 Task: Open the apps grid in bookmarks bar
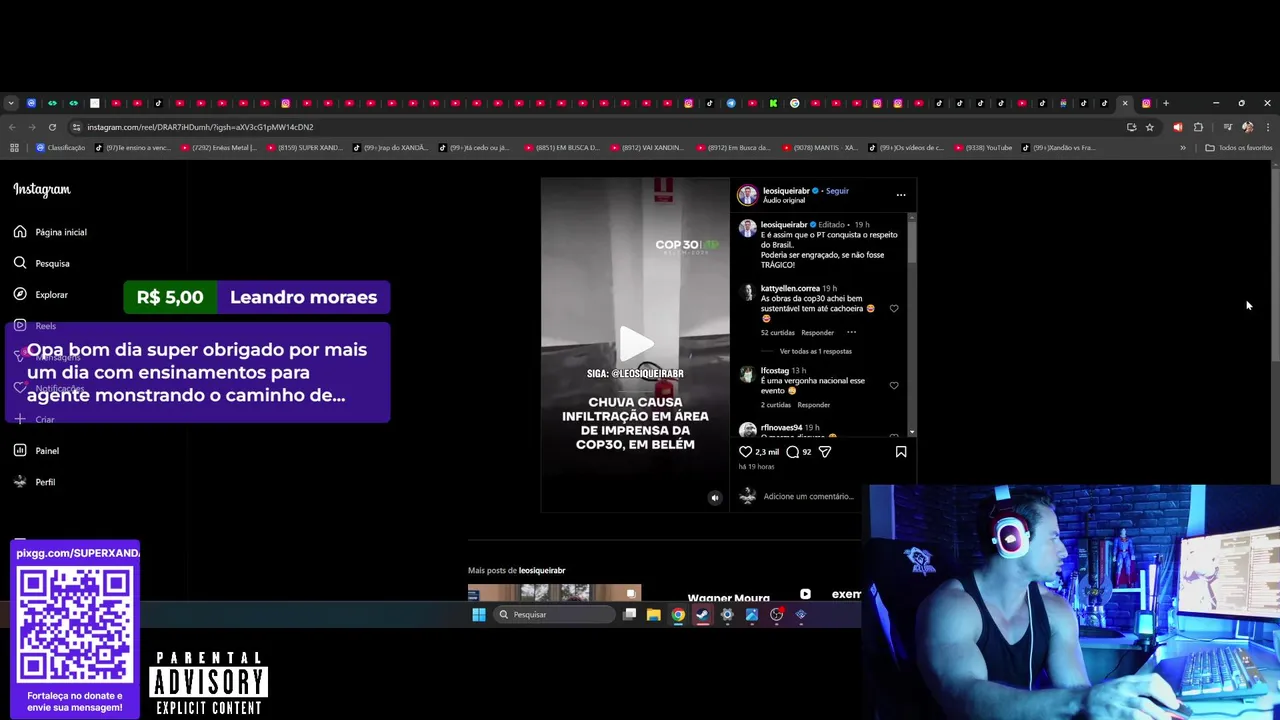(14, 148)
